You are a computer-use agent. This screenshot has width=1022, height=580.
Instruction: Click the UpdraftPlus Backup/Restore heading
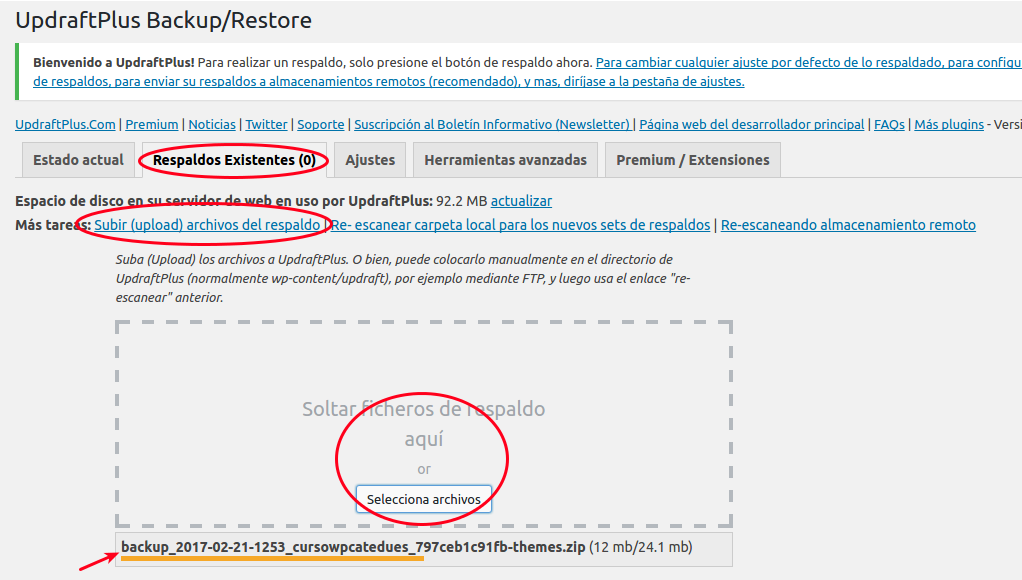164,20
